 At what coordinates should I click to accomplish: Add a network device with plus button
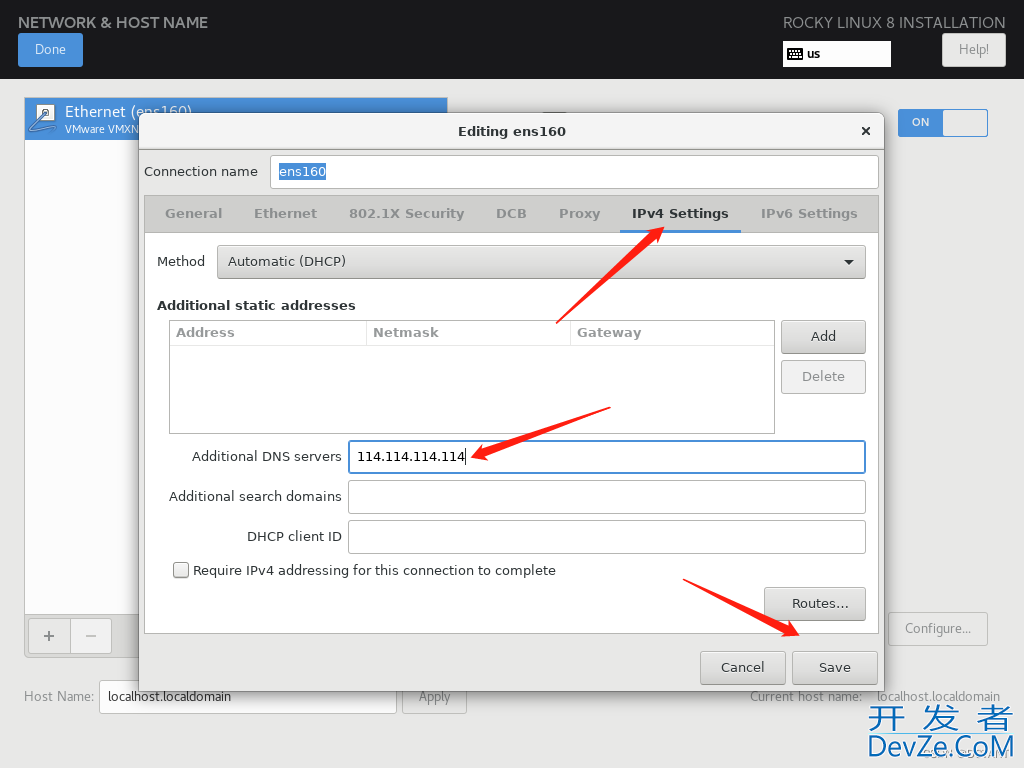[49, 635]
